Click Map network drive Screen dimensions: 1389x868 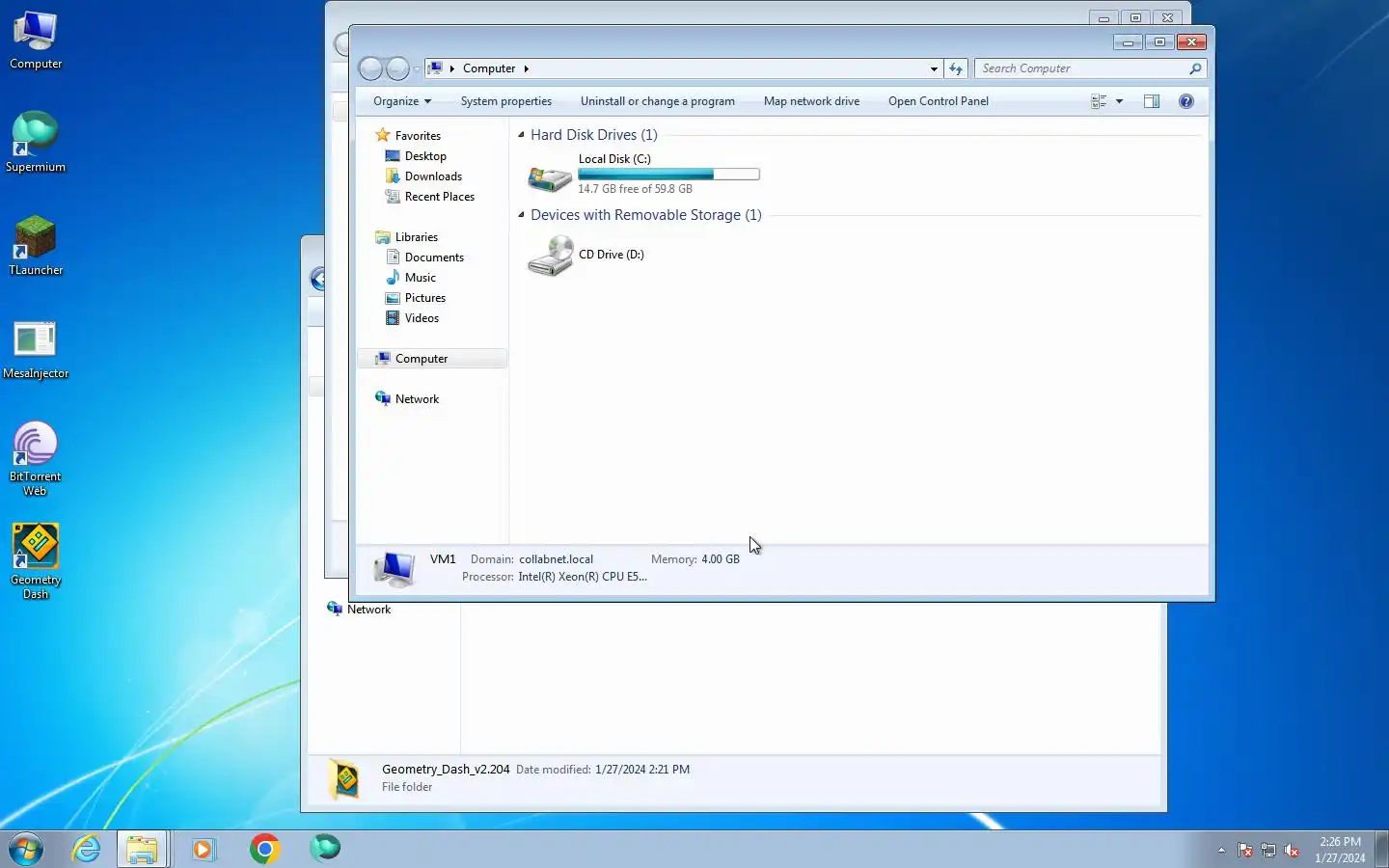(x=811, y=101)
